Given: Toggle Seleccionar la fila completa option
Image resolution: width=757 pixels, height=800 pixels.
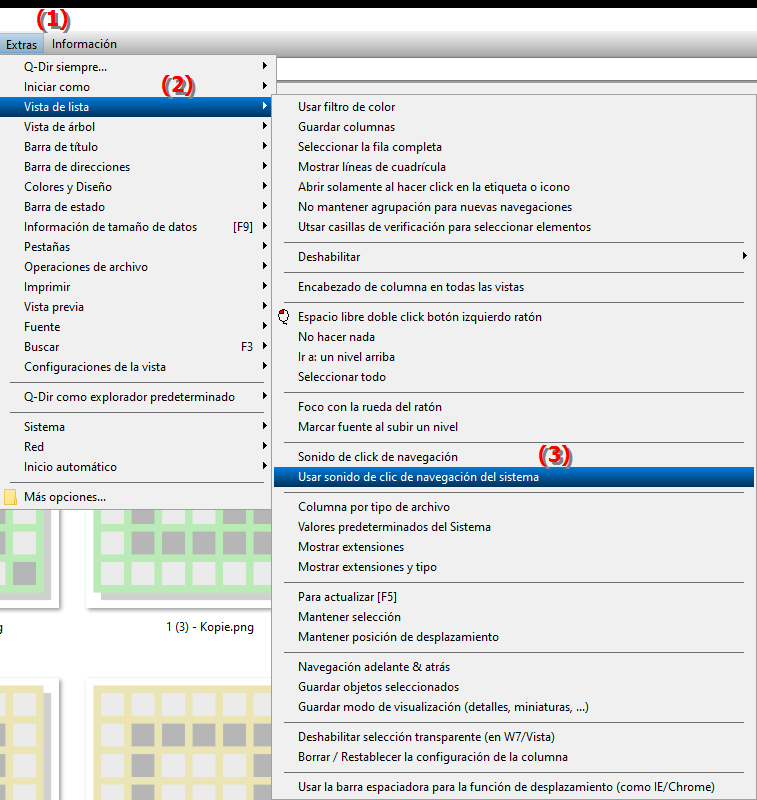Looking at the screenshot, I should [369, 147].
